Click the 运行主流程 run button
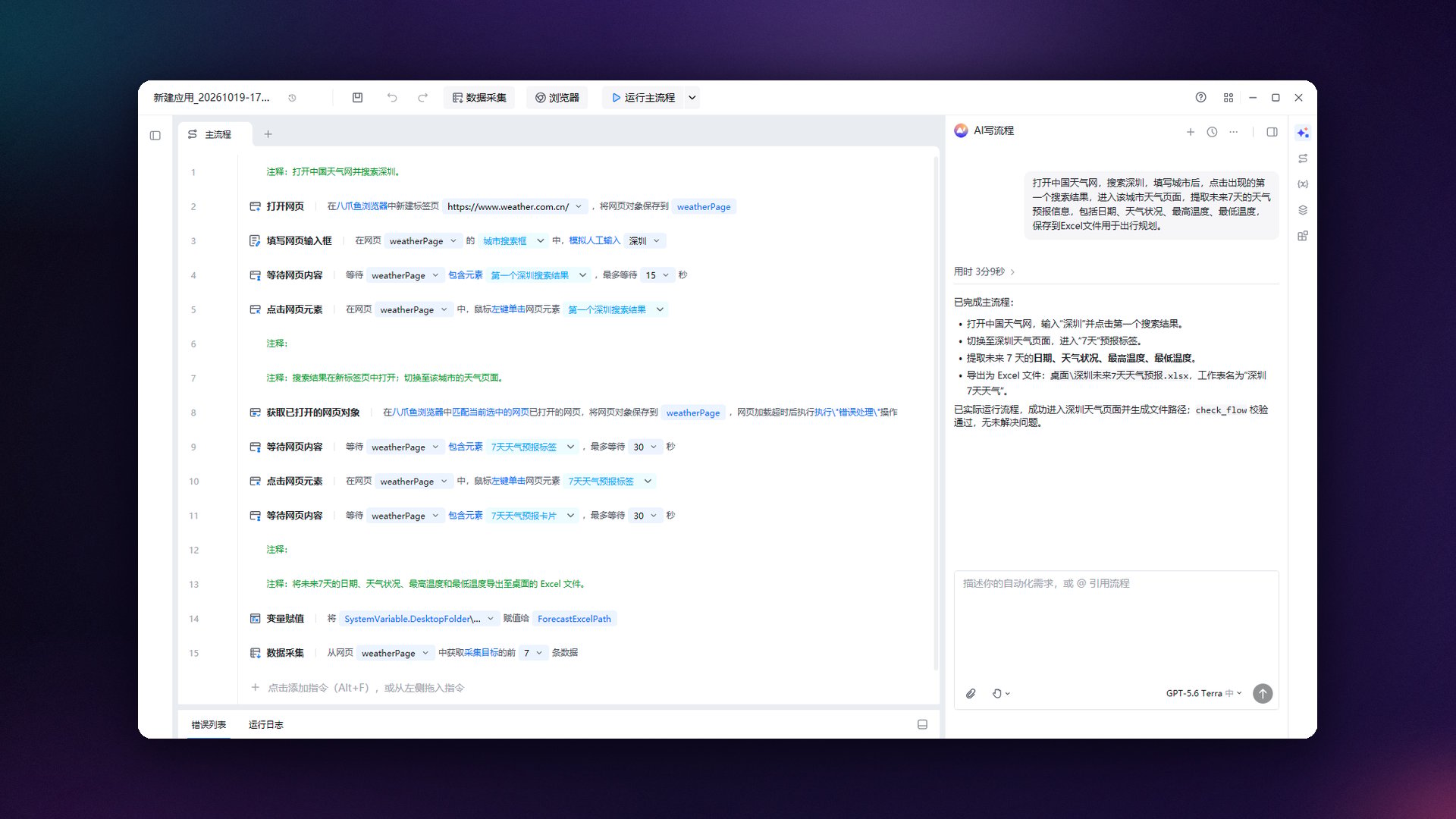This screenshot has width=1456, height=819. click(643, 97)
